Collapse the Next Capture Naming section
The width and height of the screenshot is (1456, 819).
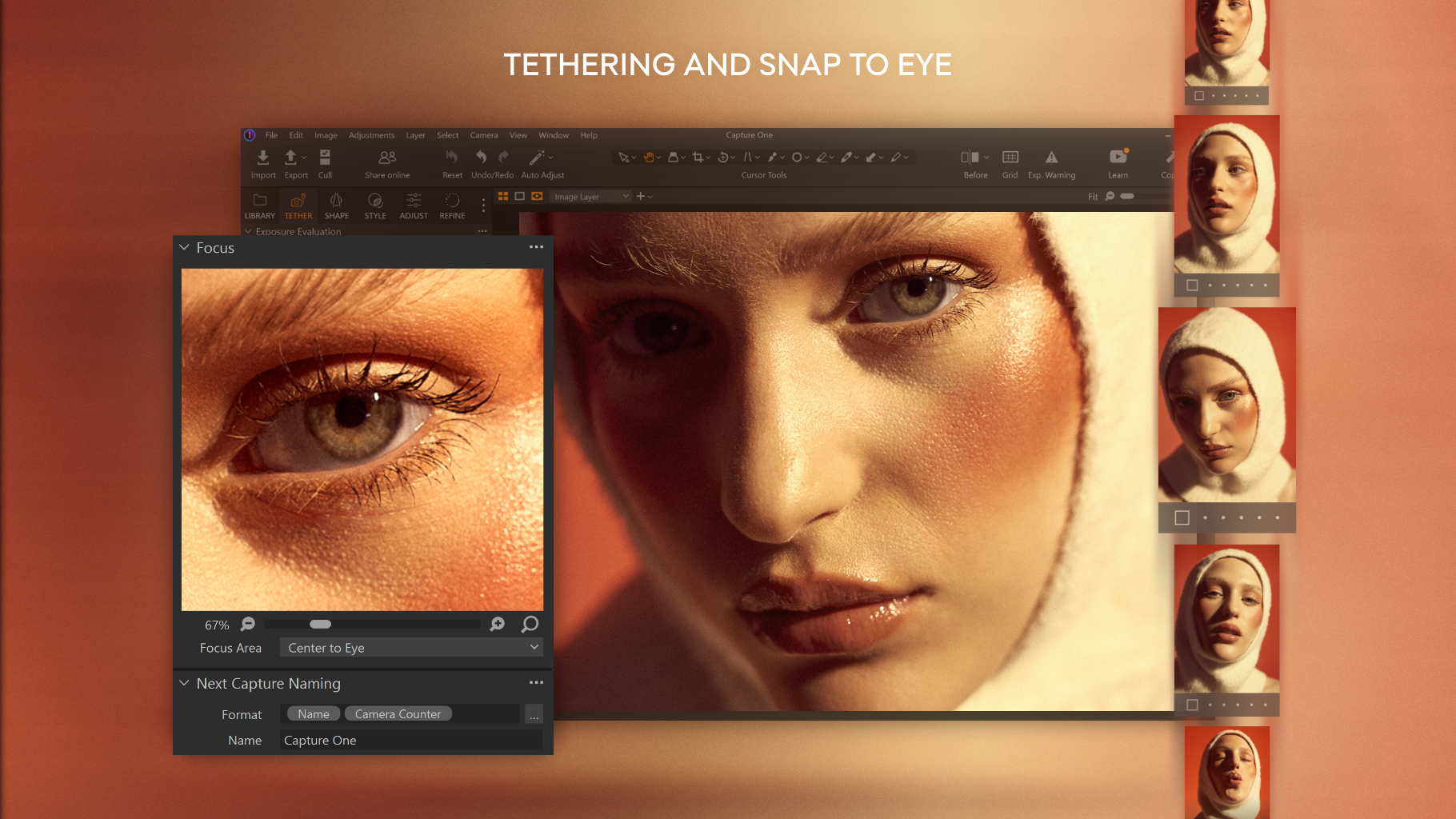(184, 683)
